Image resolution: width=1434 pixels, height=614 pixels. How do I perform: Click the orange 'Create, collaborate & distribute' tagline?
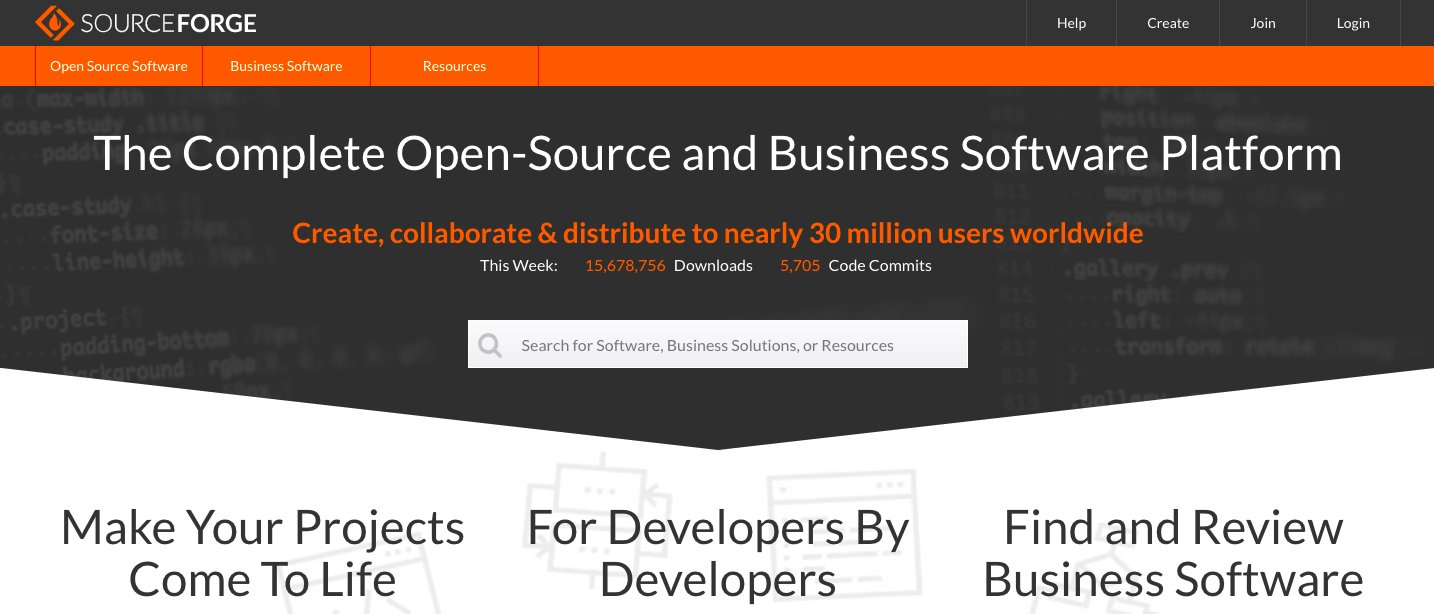pyautogui.click(x=717, y=233)
